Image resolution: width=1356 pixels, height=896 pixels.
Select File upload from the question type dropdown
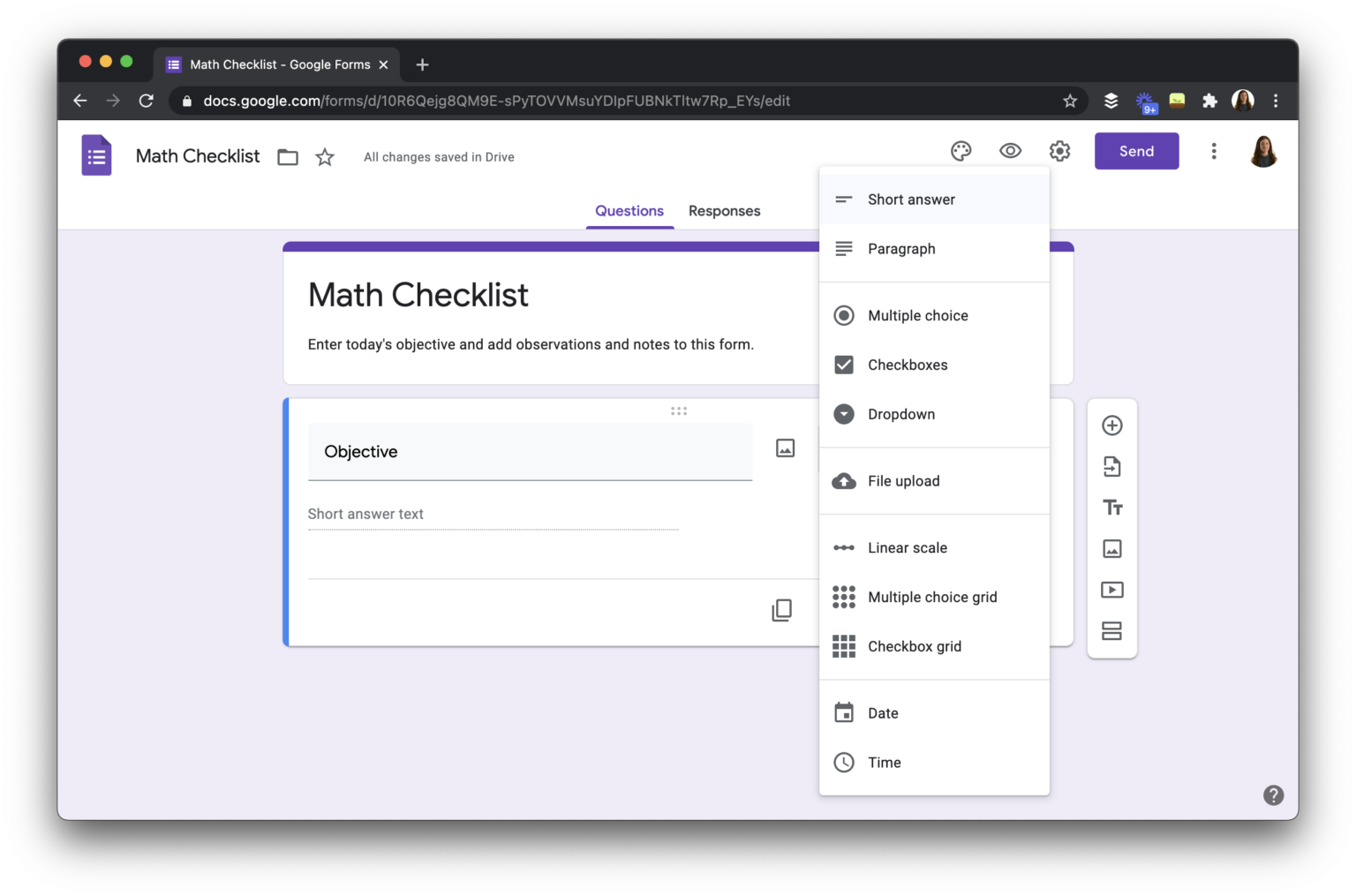[903, 480]
